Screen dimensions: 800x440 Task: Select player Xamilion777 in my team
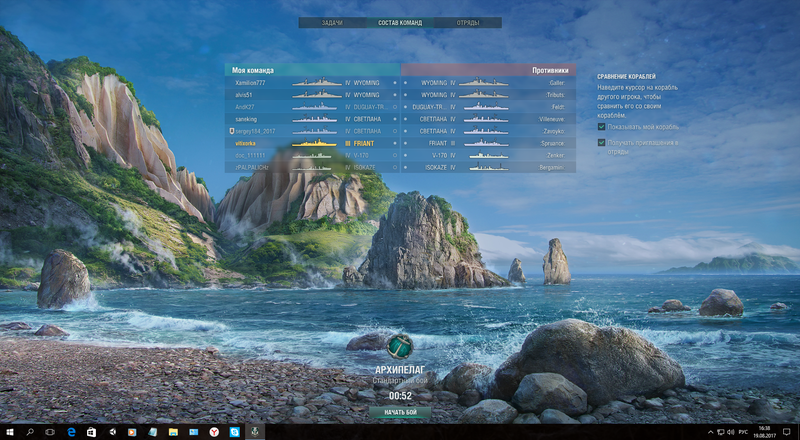(x=250, y=83)
